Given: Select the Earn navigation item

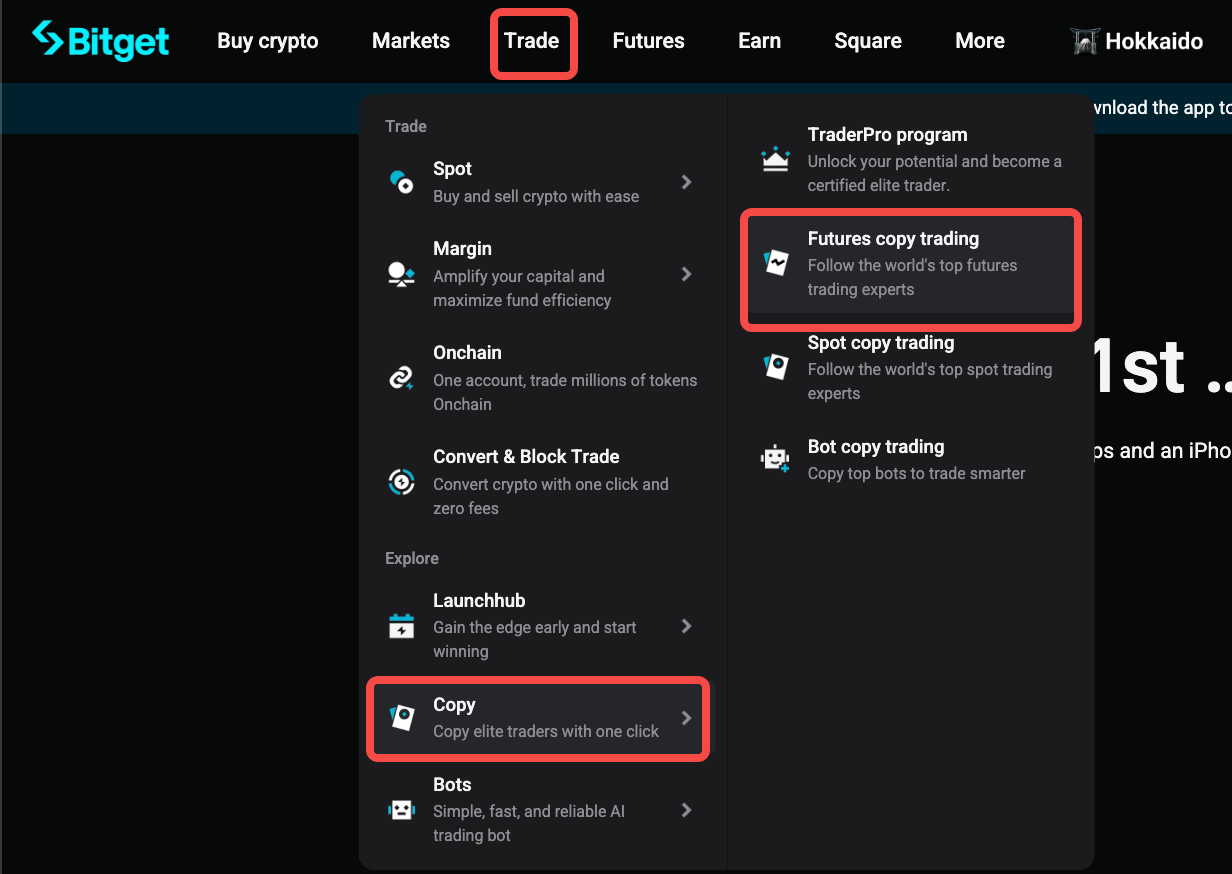Looking at the screenshot, I should tap(759, 40).
